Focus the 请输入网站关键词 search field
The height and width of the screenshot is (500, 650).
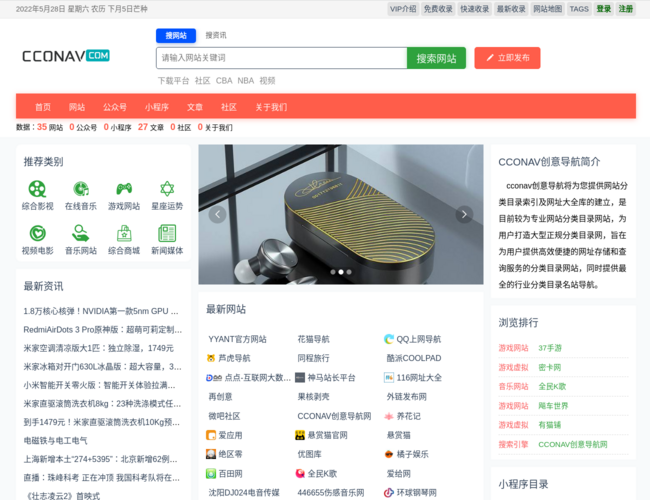click(282, 58)
